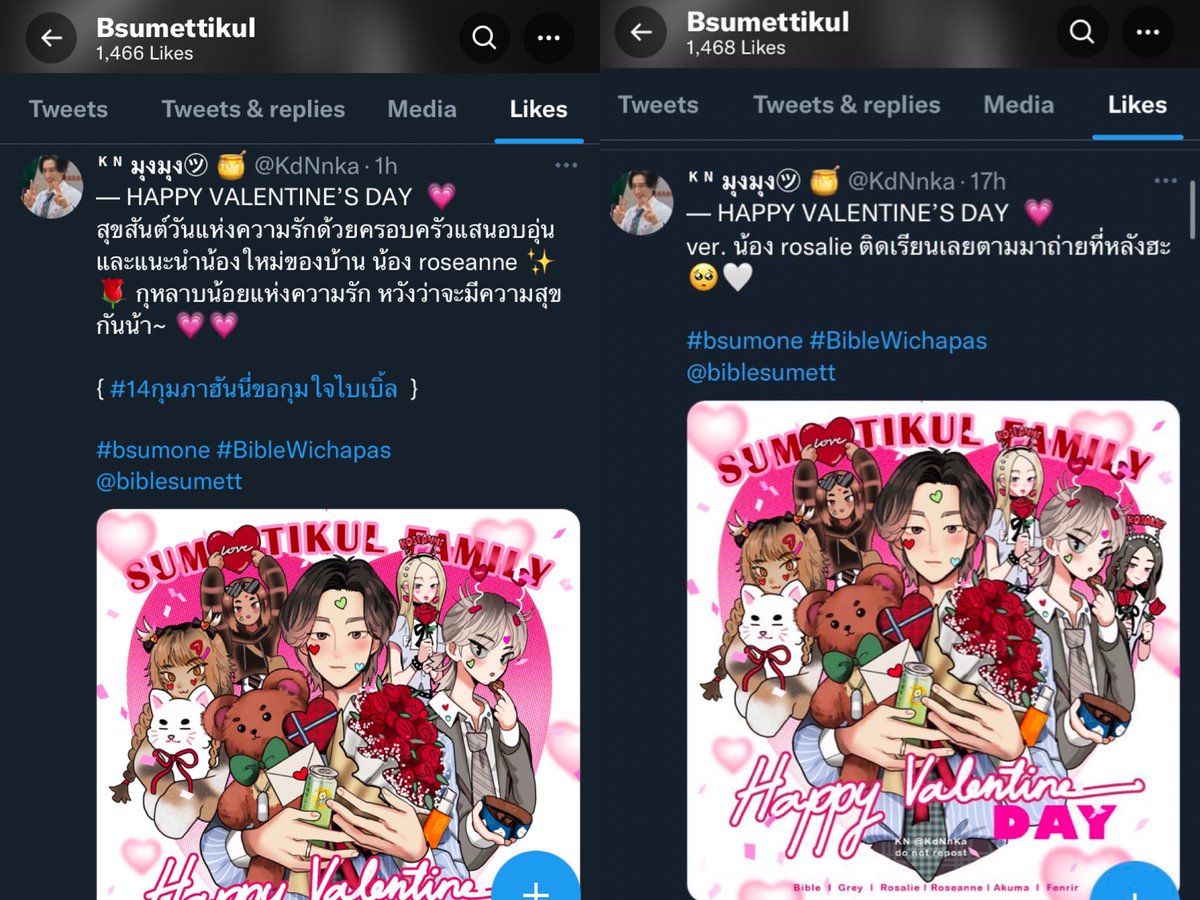Switch to Tweets tab in left panel
Viewport: 1200px width, 900px height.
(68, 109)
